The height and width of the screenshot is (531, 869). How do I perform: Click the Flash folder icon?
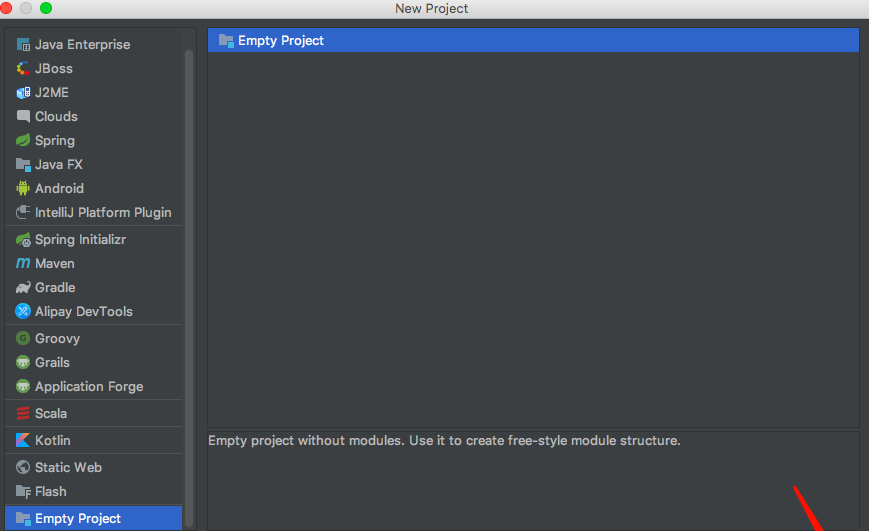tap(23, 492)
